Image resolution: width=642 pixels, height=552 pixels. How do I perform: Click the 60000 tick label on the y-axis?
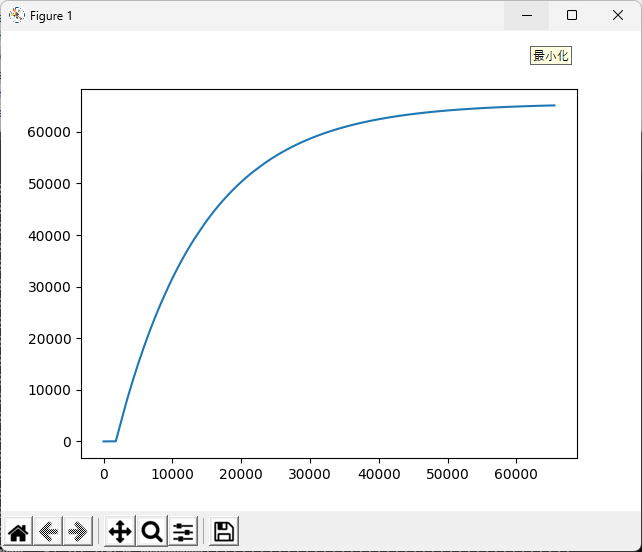[49, 132]
